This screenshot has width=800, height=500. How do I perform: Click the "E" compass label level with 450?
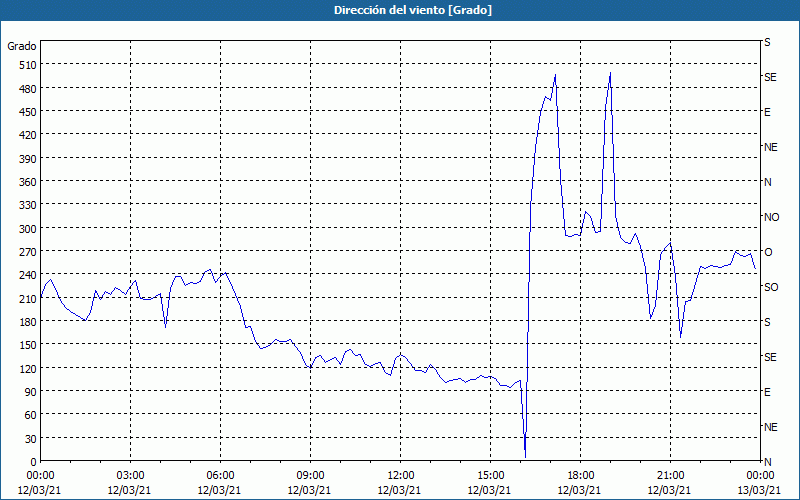click(x=767, y=112)
